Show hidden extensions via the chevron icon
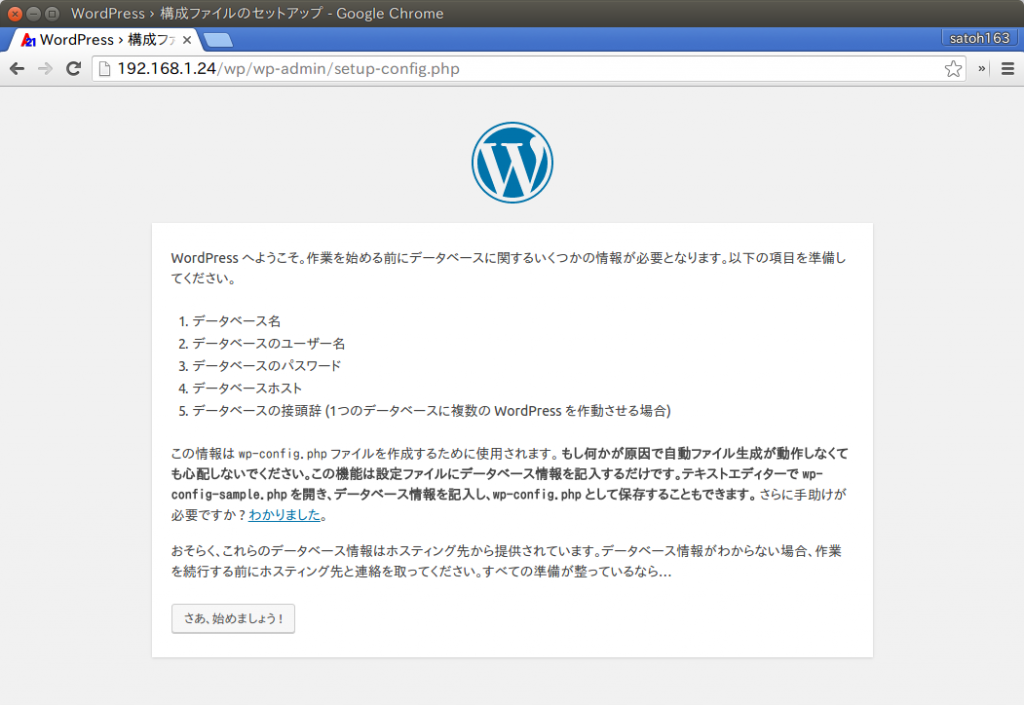Screen dimensions: 1024x705 click(981, 69)
